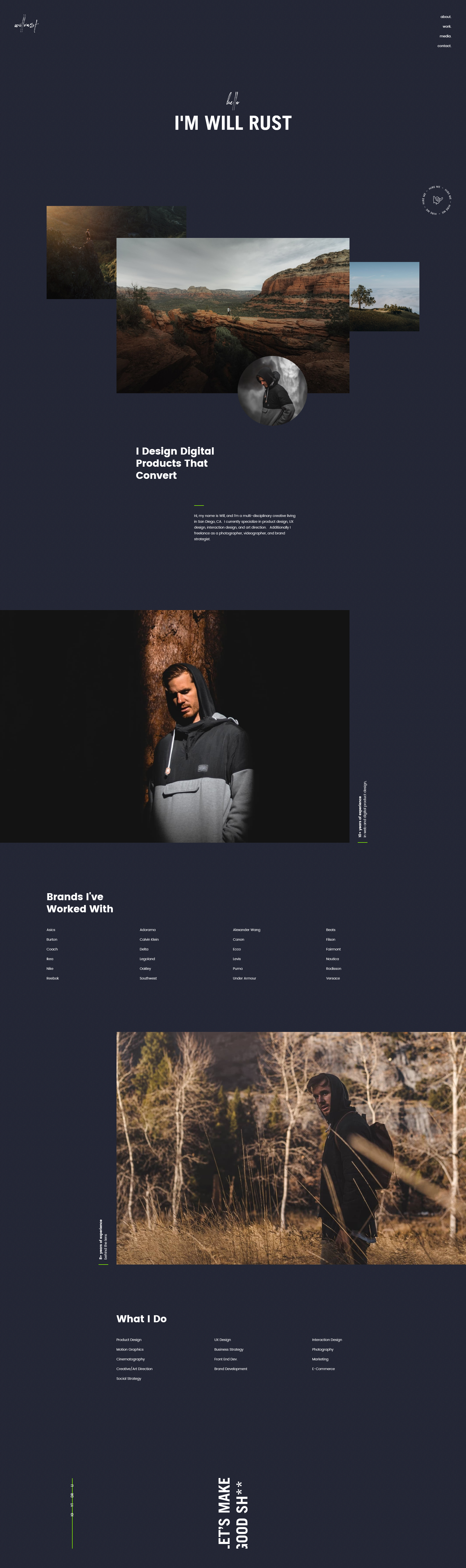This screenshot has height=1568, width=466.
Task: Click the Social Strategy service entry
Action: 129,1379
